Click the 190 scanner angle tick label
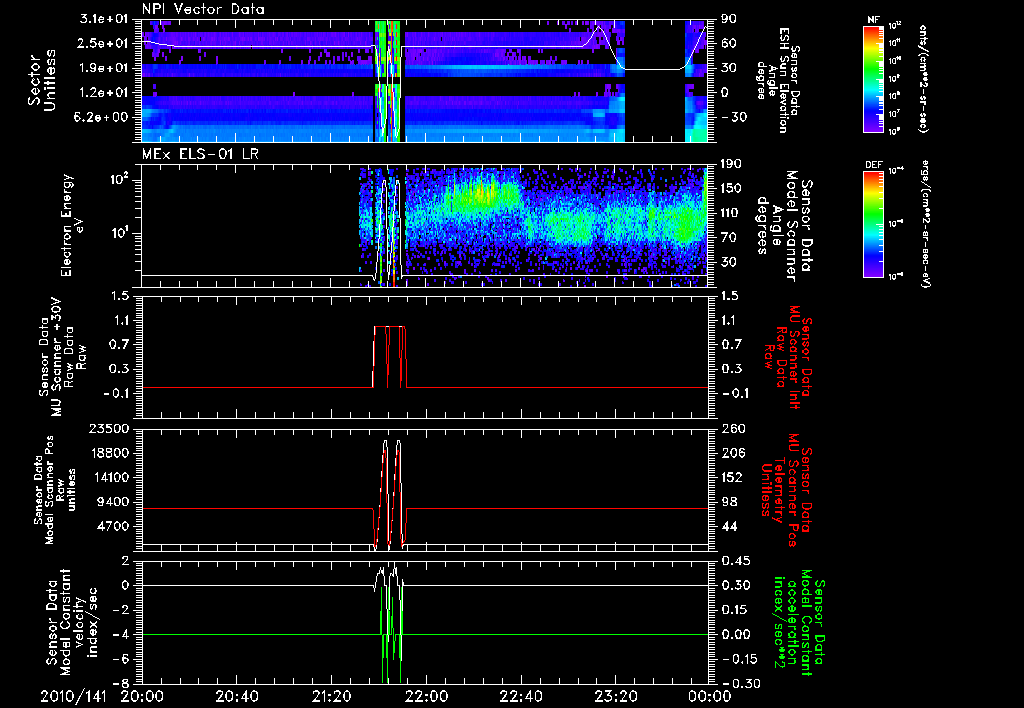Screen dimensions: 1024x708 point(730,164)
